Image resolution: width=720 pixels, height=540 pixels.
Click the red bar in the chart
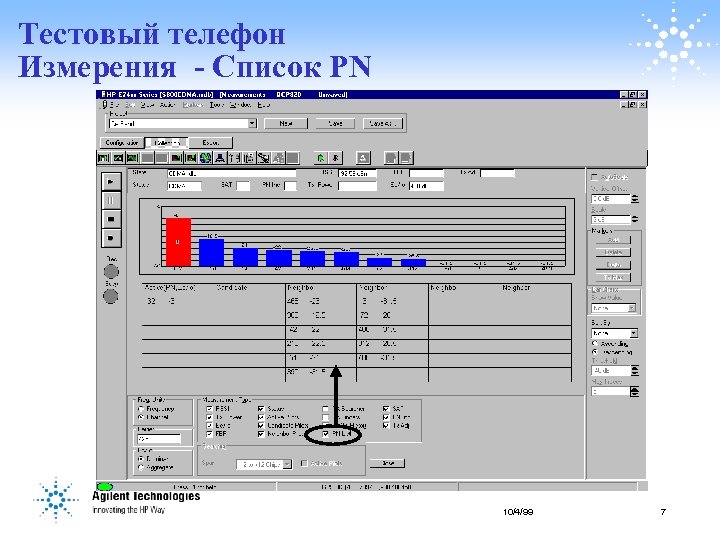[178, 242]
